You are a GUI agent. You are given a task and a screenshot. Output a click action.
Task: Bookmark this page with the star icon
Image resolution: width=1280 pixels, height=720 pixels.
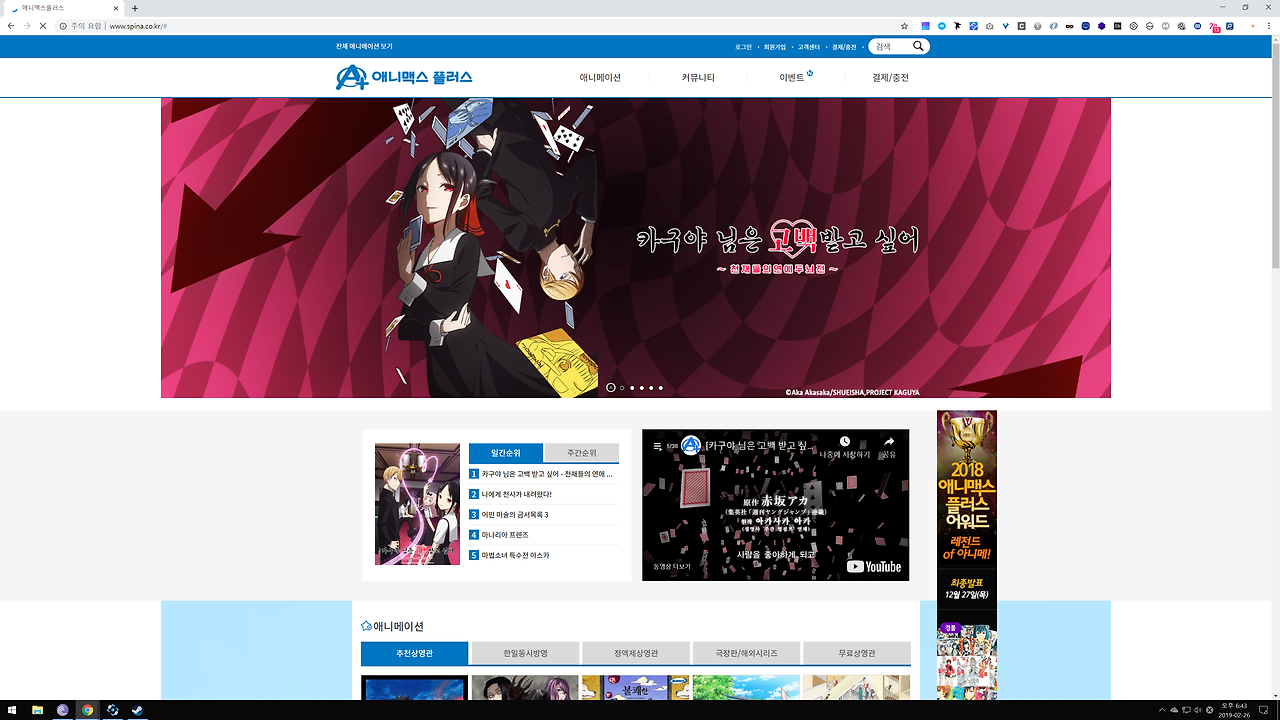pyautogui.click(x=905, y=25)
